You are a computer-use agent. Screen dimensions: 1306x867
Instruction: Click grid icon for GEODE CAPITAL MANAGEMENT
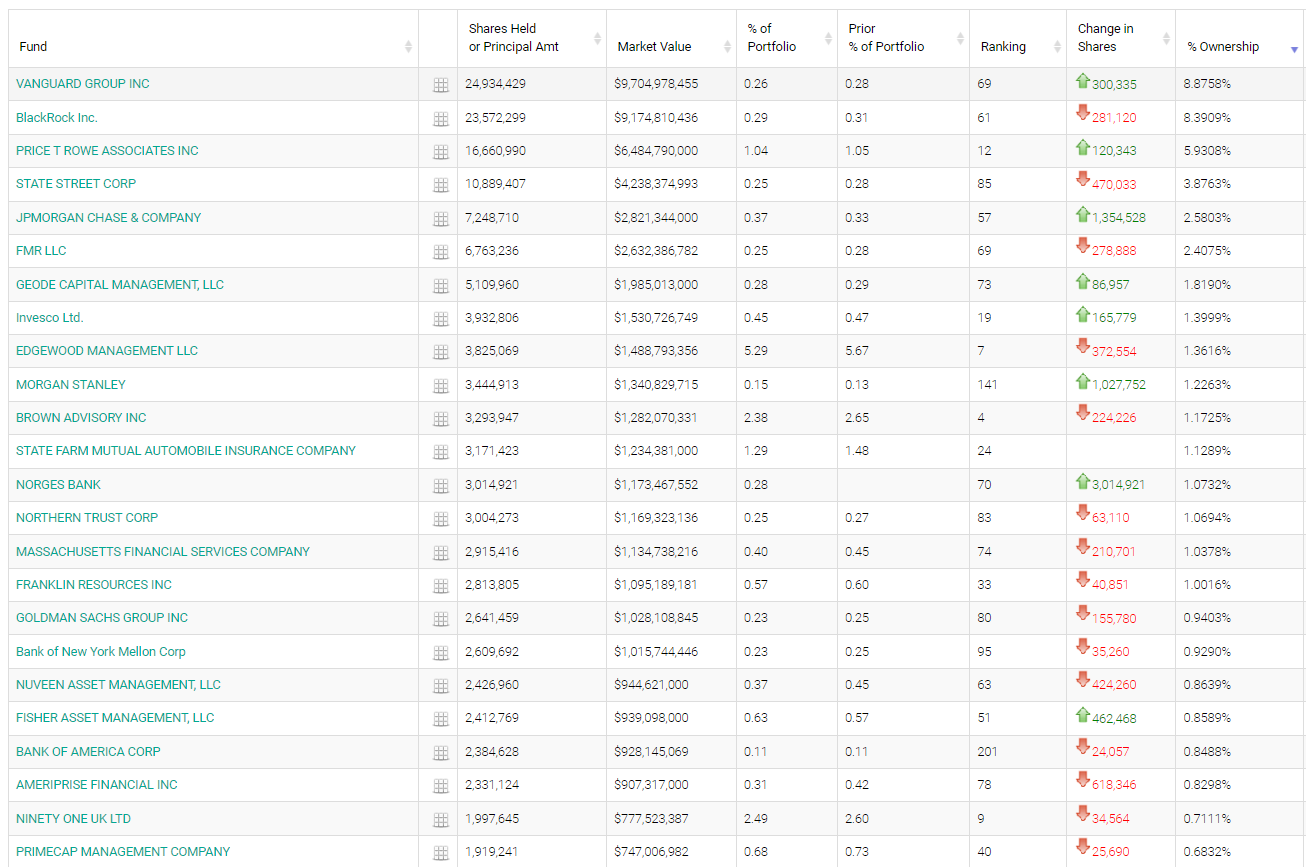click(x=440, y=286)
